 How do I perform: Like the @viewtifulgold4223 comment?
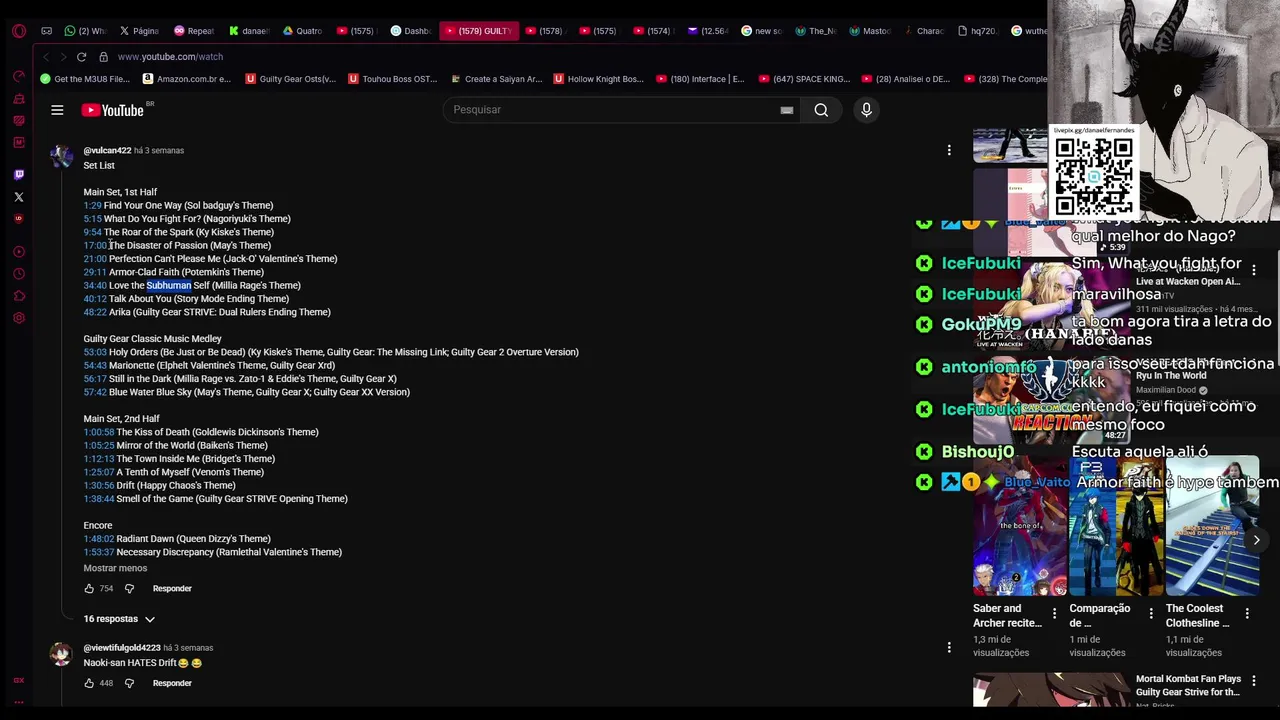pos(89,683)
